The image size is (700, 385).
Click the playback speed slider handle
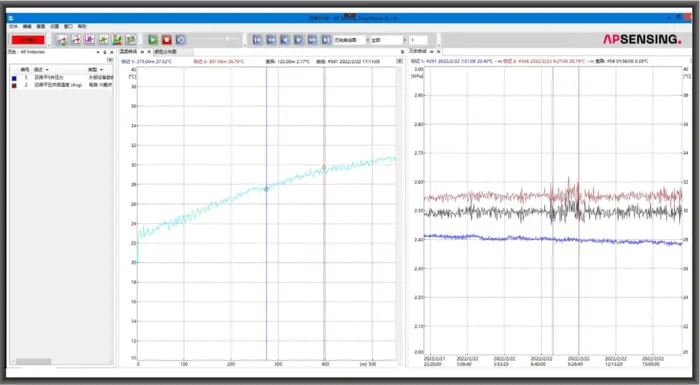tap(227, 39)
